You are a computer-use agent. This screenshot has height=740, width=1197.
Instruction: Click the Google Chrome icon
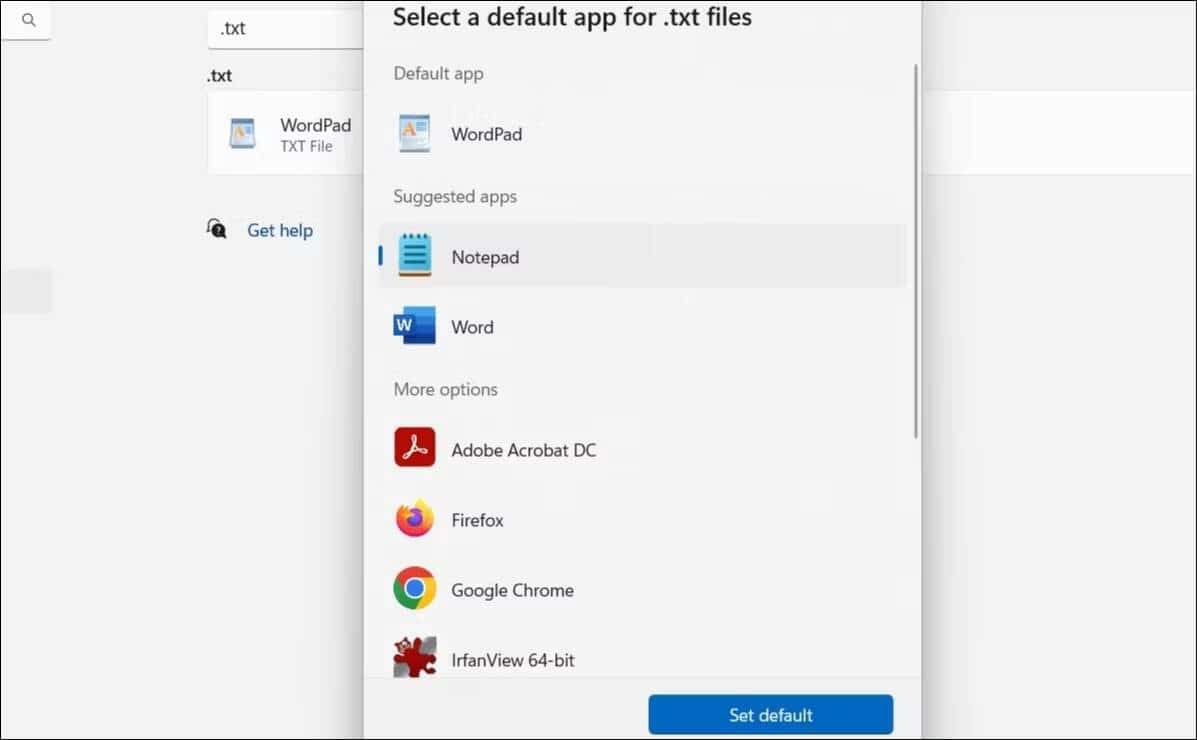(414, 589)
